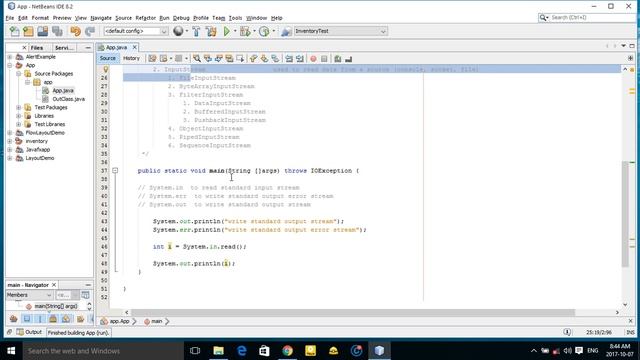Toggle Highlight Search in the editor toolbar
This screenshot has width=640, height=360.
tap(229, 59)
